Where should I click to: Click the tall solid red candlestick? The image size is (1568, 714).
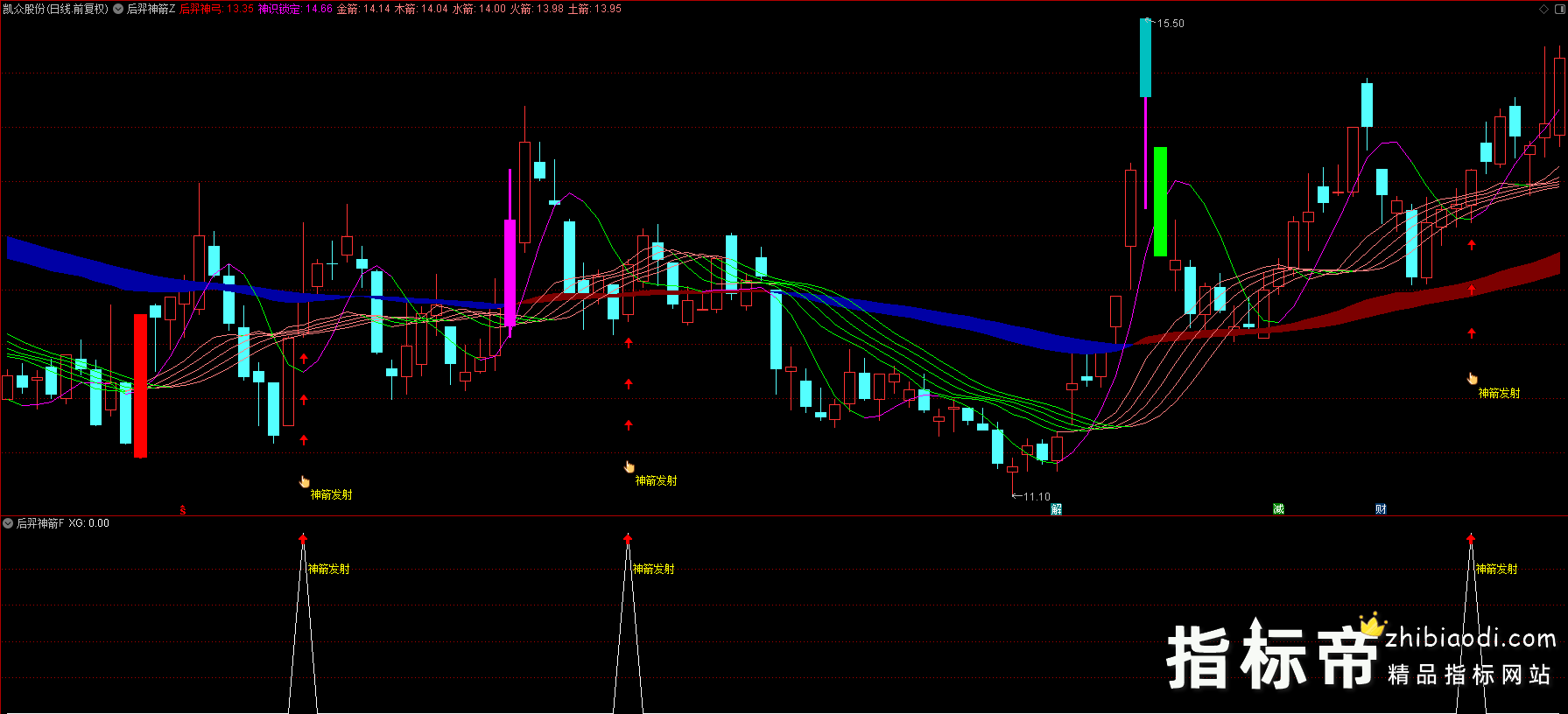pyautogui.click(x=140, y=385)
